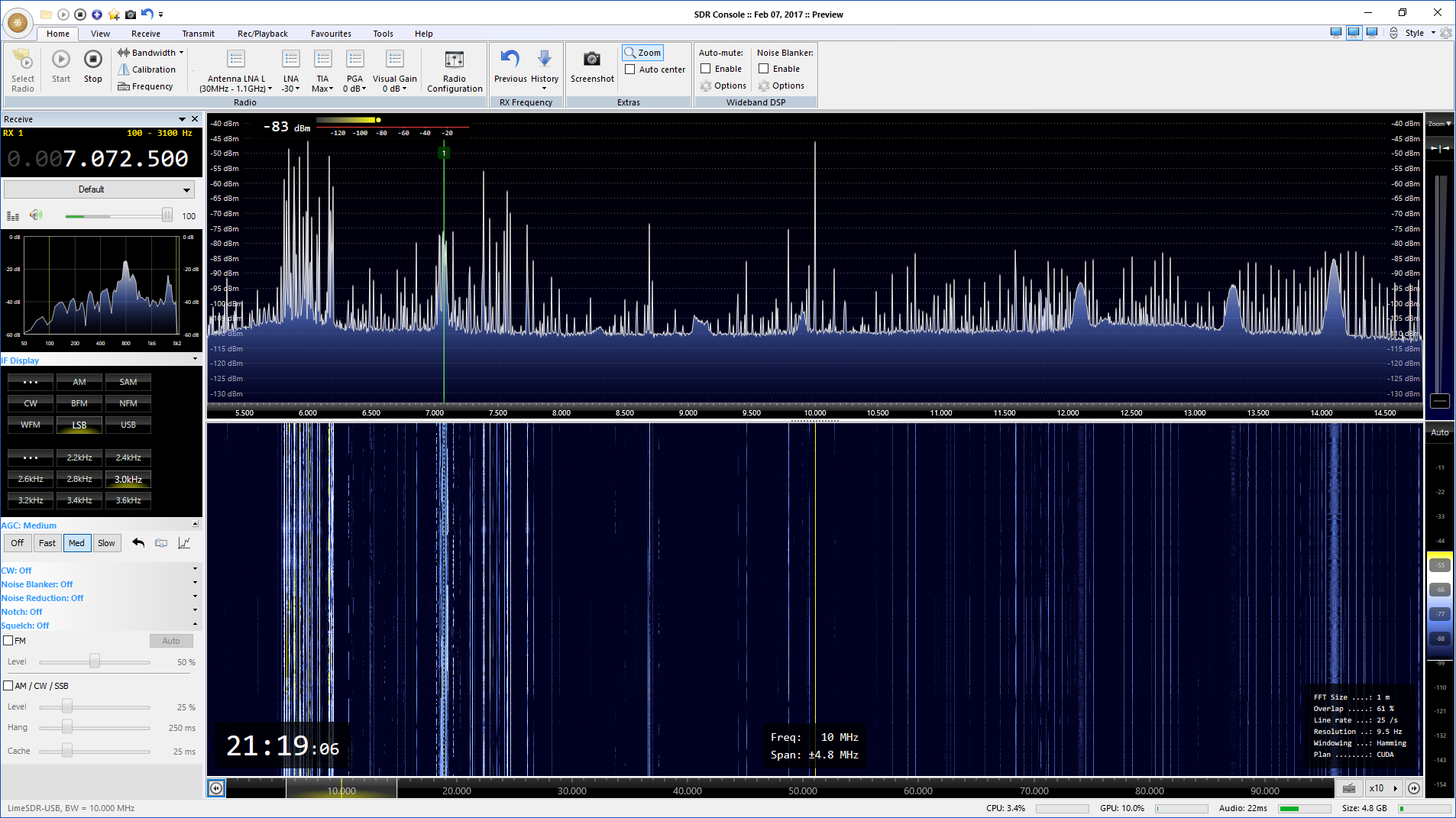The image size is (1456, 818).
Task: Click the Start radio icon
Action: click(61, 60)
